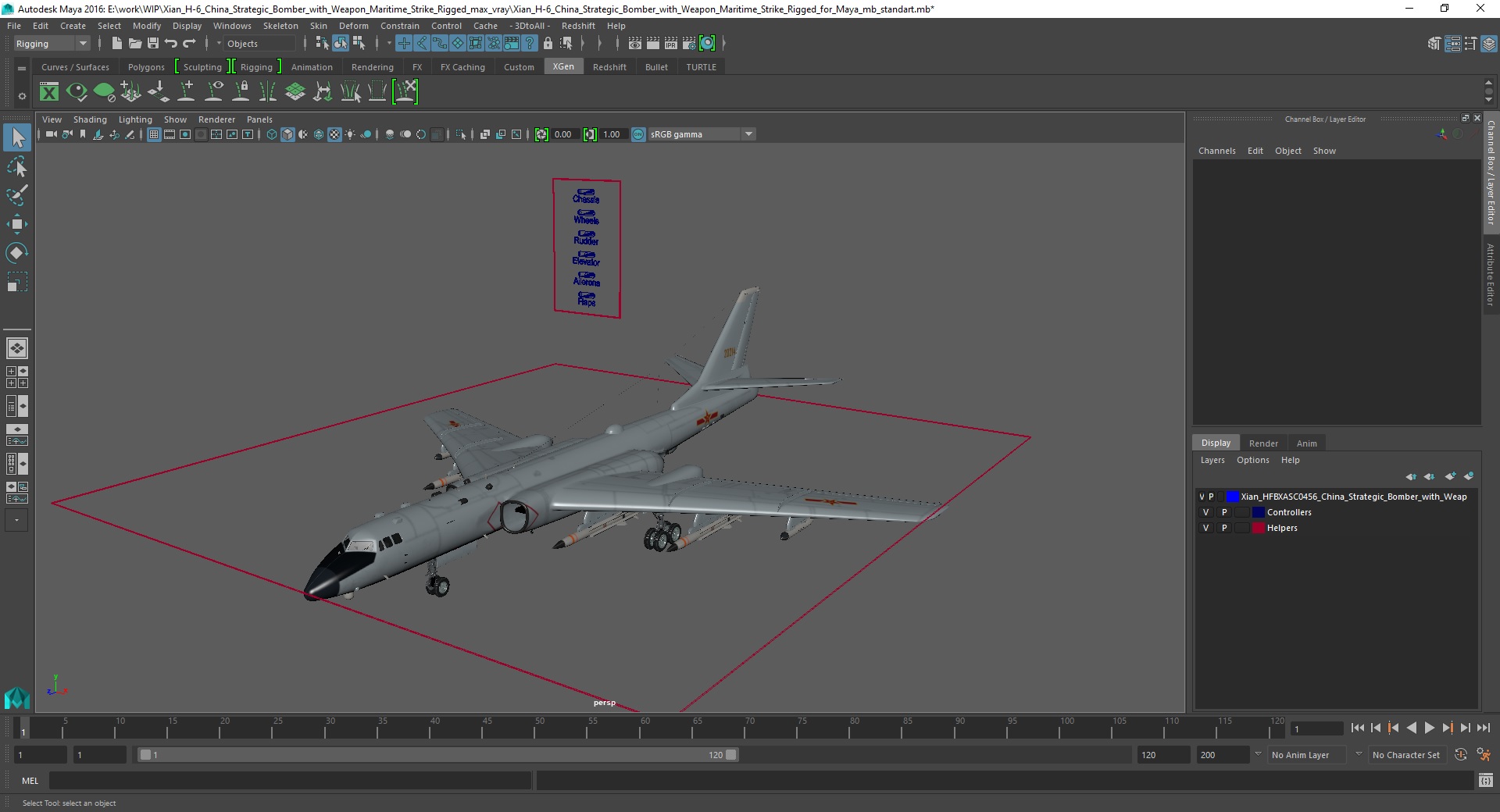Click the range slider bar
The width and height of the screenshot is (1500, 812).
pos(437,755)
